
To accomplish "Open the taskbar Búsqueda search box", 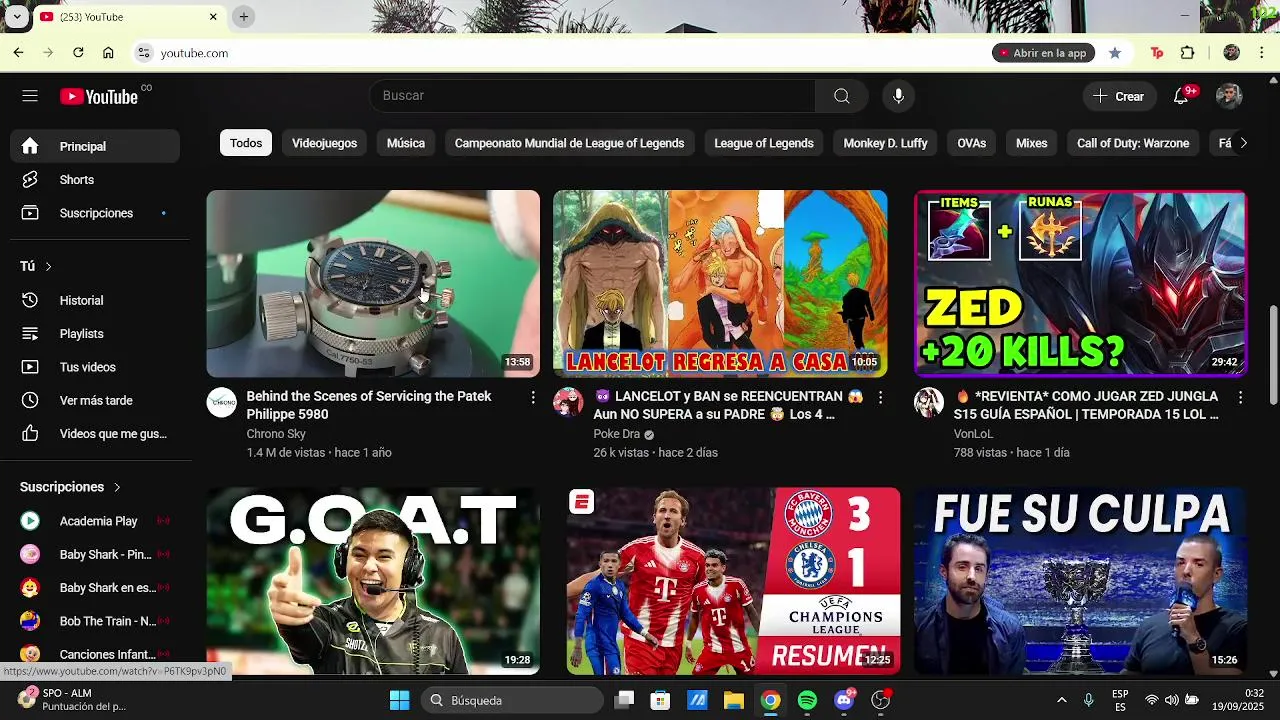I will (514, 700).
